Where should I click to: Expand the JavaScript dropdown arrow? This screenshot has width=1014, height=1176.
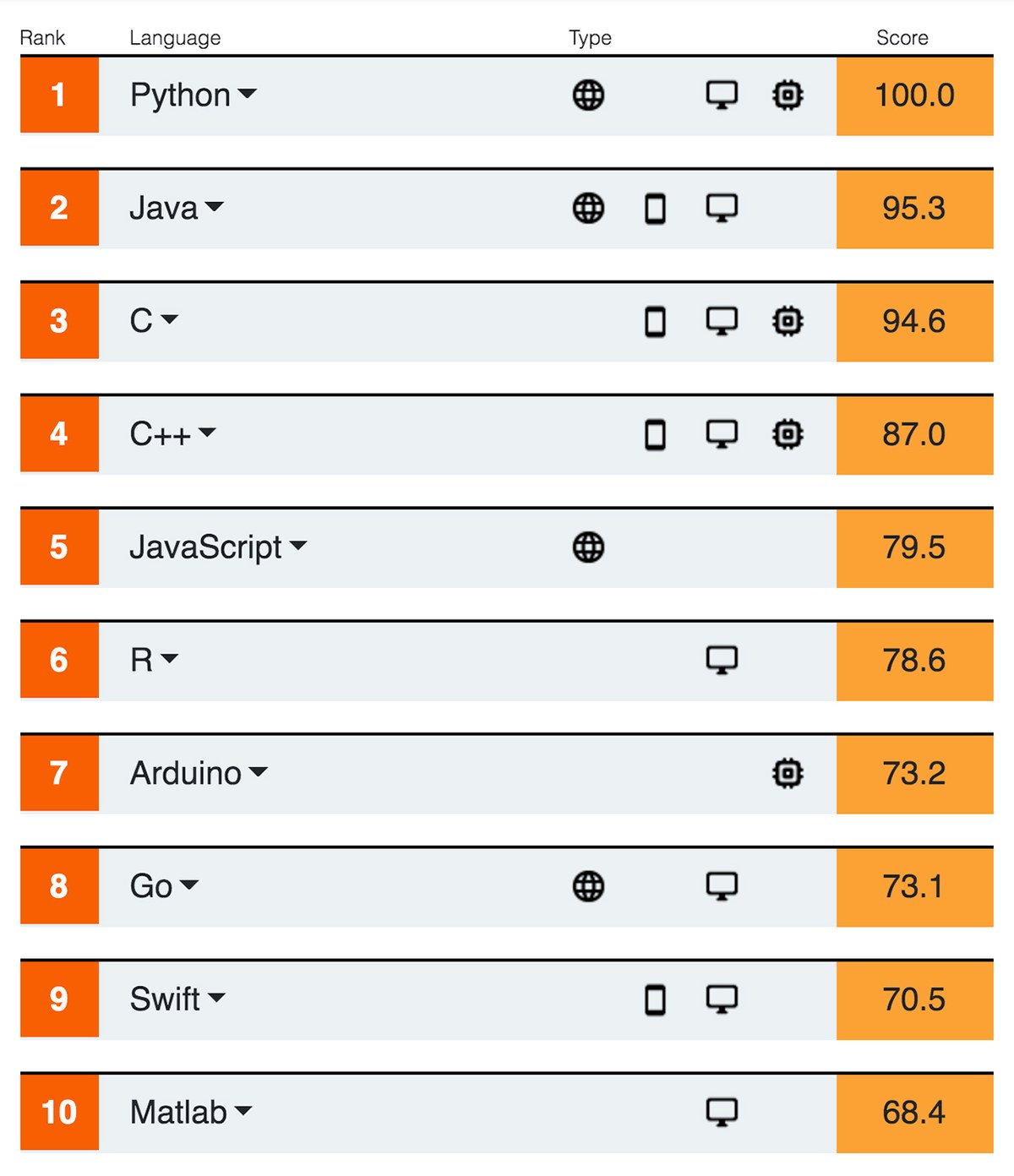(298, 546)
